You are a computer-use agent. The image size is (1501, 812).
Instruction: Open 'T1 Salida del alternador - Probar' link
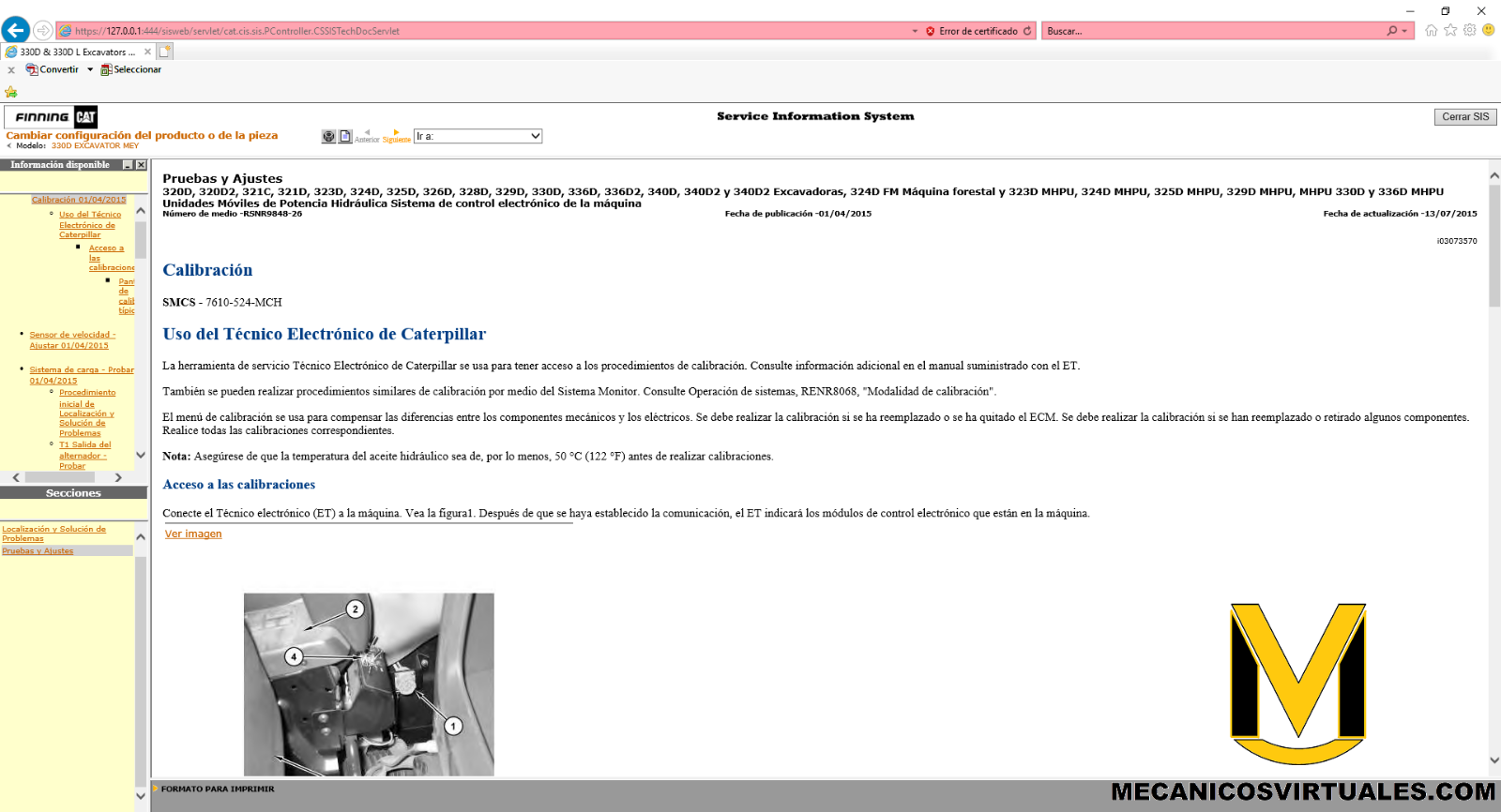[84, 456]
